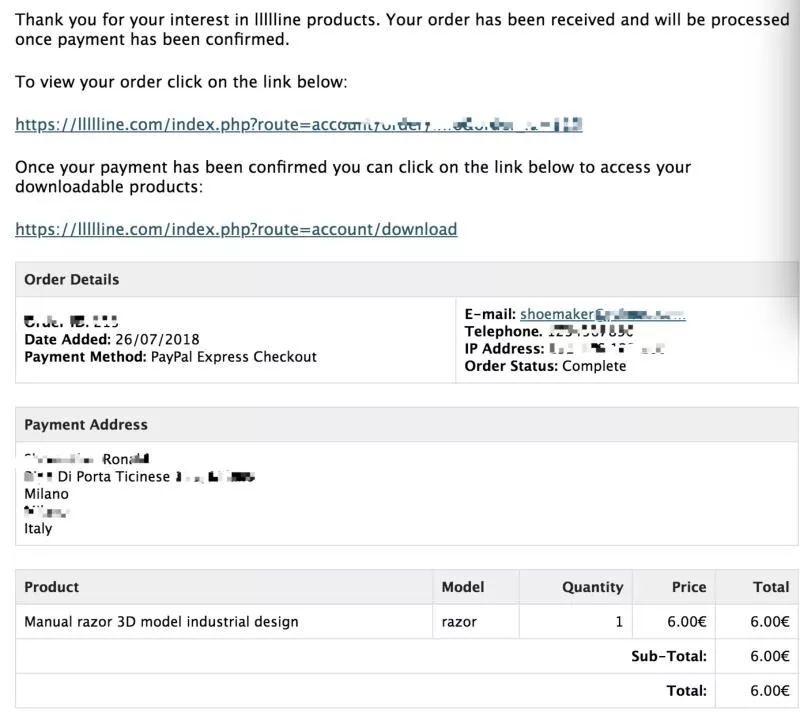Image resolution: width=800 pixels, height=728 pixels.
Task: Click the Di Porta Ticinese address line
Action: 139,476
